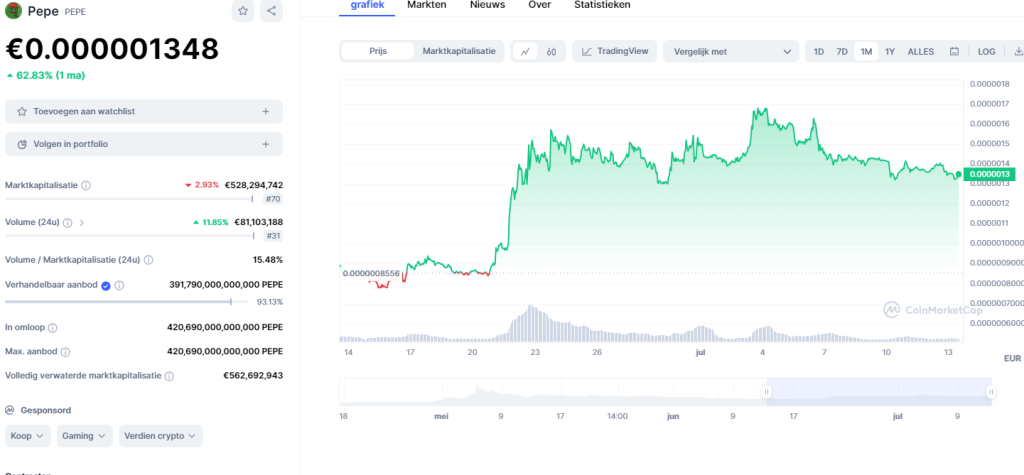Viewport: 1024px width, 475px height.
Task: Click left handle of range slider
Action: 767,392
